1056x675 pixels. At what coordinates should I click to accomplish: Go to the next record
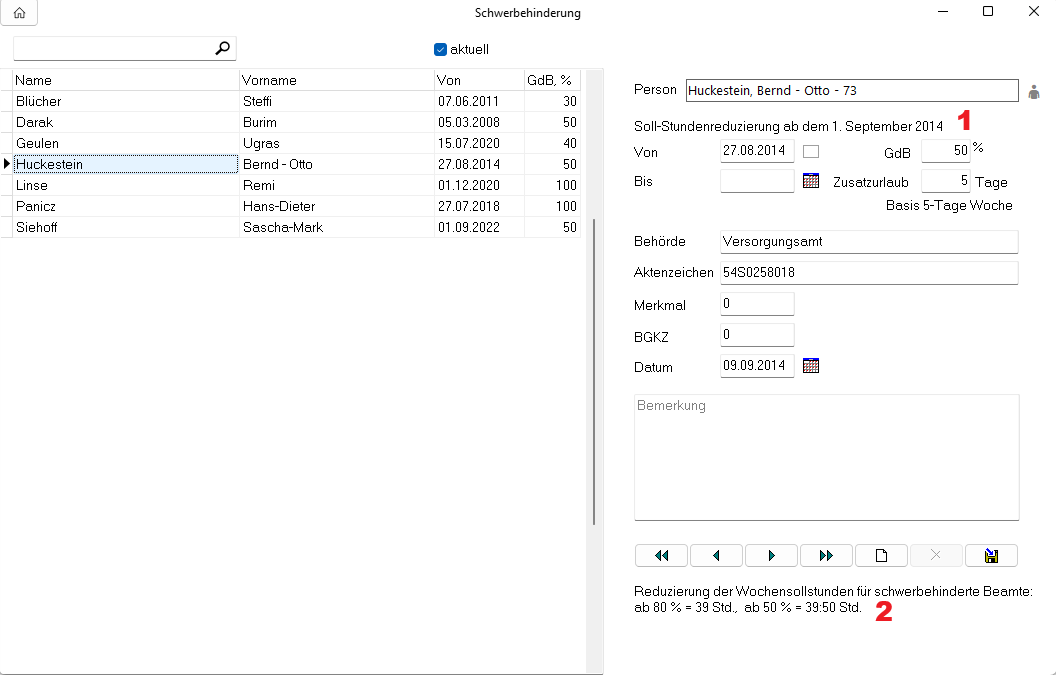click(772, 556)
